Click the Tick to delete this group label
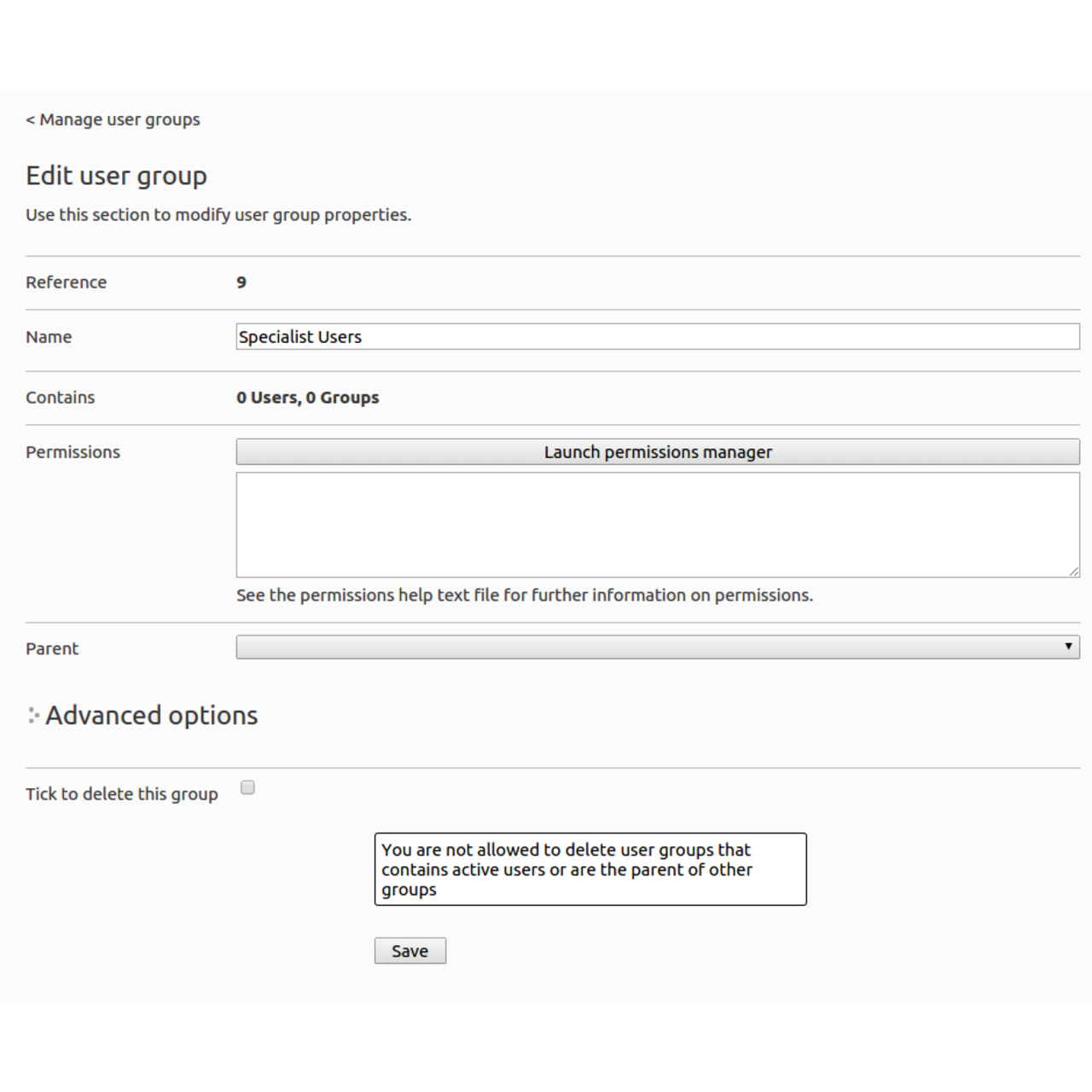This screenshot has height=1092, width=1092. 121,794
